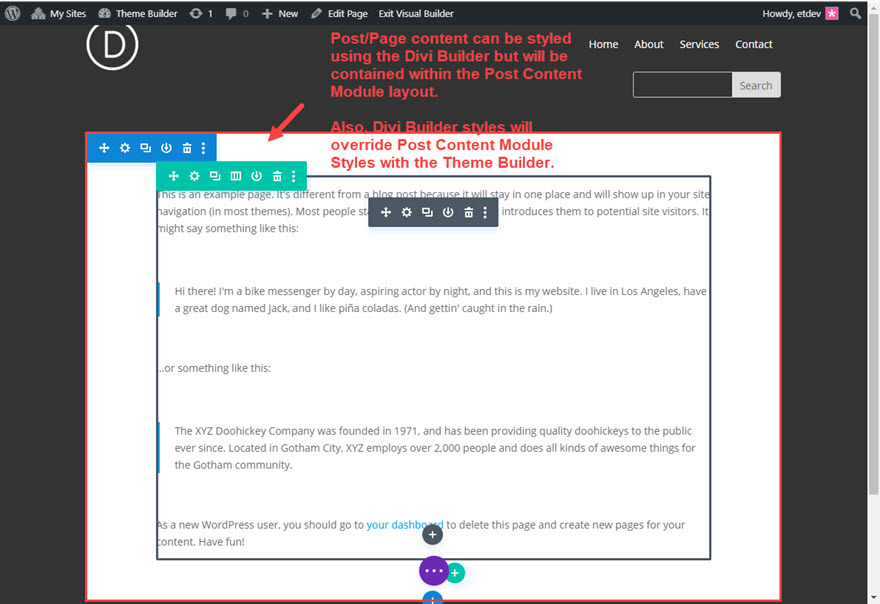Click the "This is an example page" paragraph
The height and width of the screenshot is (604, 880).
pyautogui.click(x=433, y=211)
